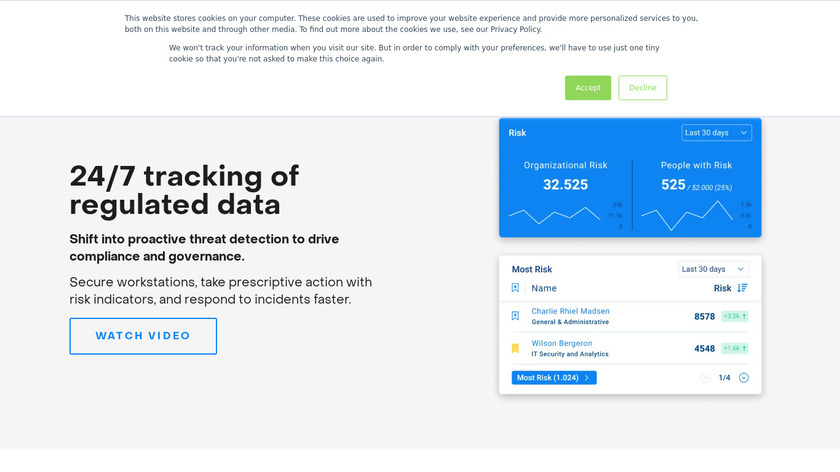This screenshot has height=472, width=840.
Task: Open the Risk panel Last 30 days dropdown
Action: (x=718, y=132)
